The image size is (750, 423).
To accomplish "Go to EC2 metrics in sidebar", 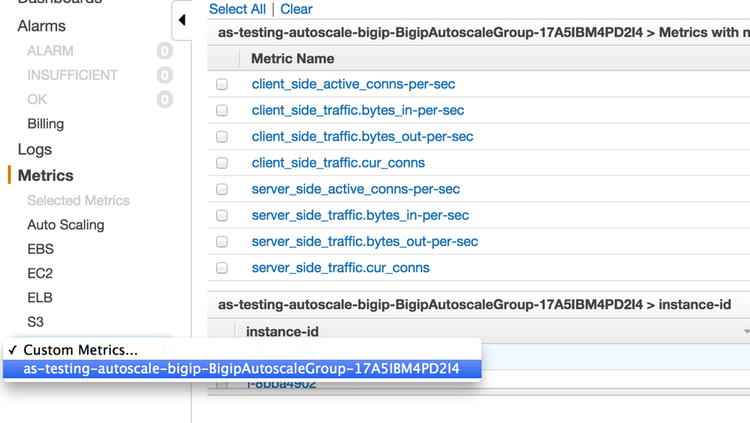I will [40, 273].
